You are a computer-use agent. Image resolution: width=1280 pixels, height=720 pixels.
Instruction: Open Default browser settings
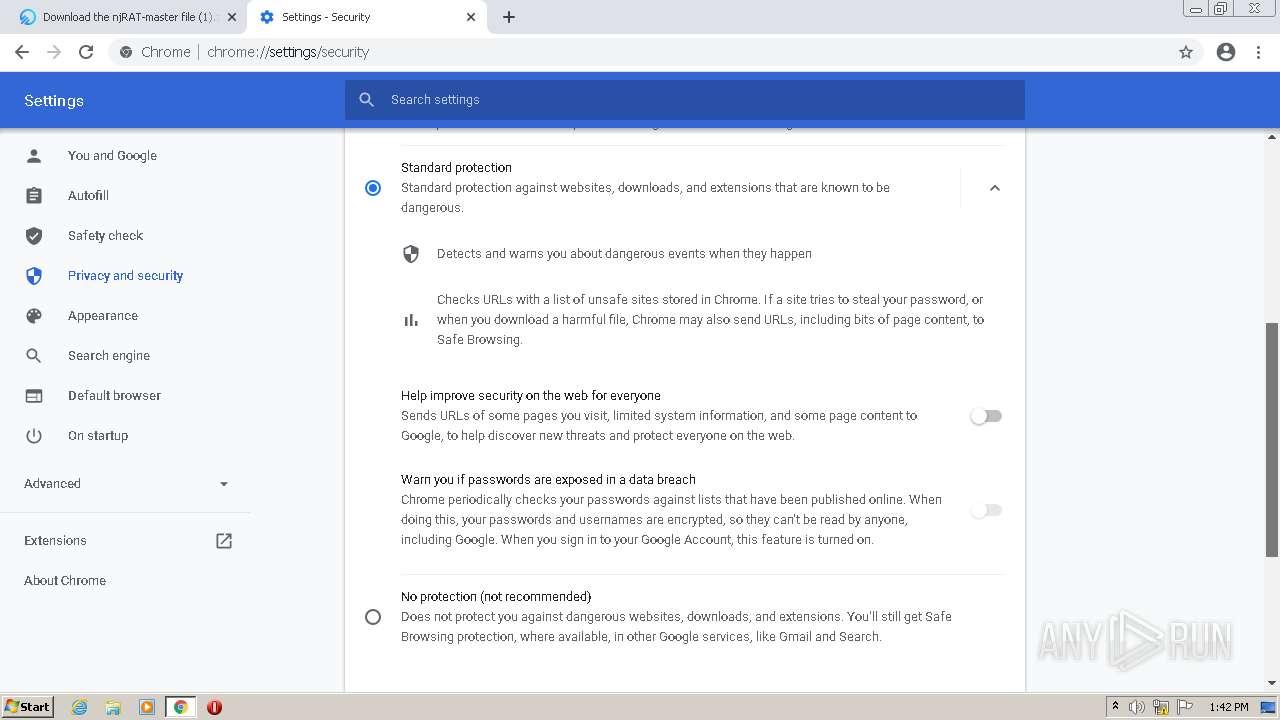114,395
